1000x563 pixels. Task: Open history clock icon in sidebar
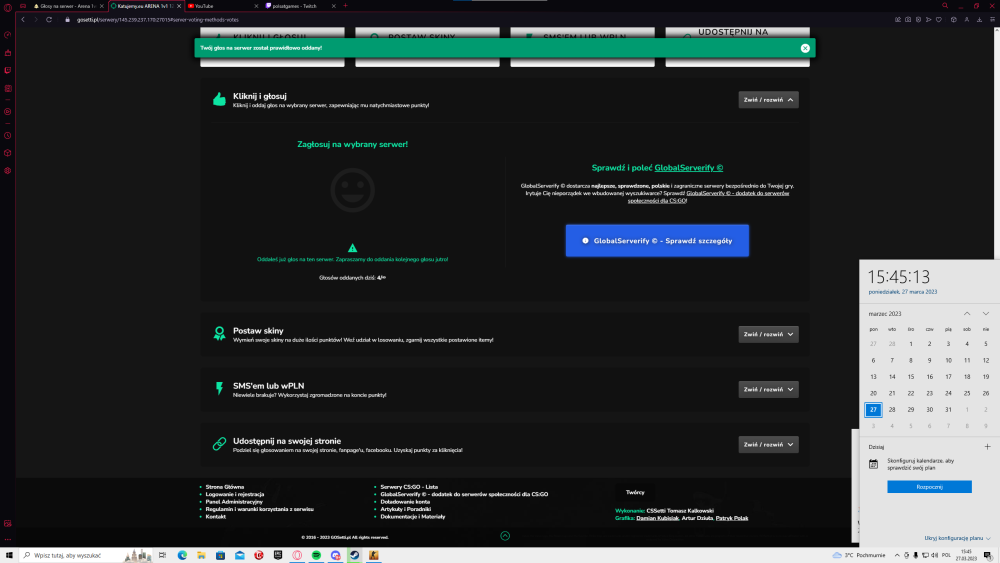pos(8,135)
